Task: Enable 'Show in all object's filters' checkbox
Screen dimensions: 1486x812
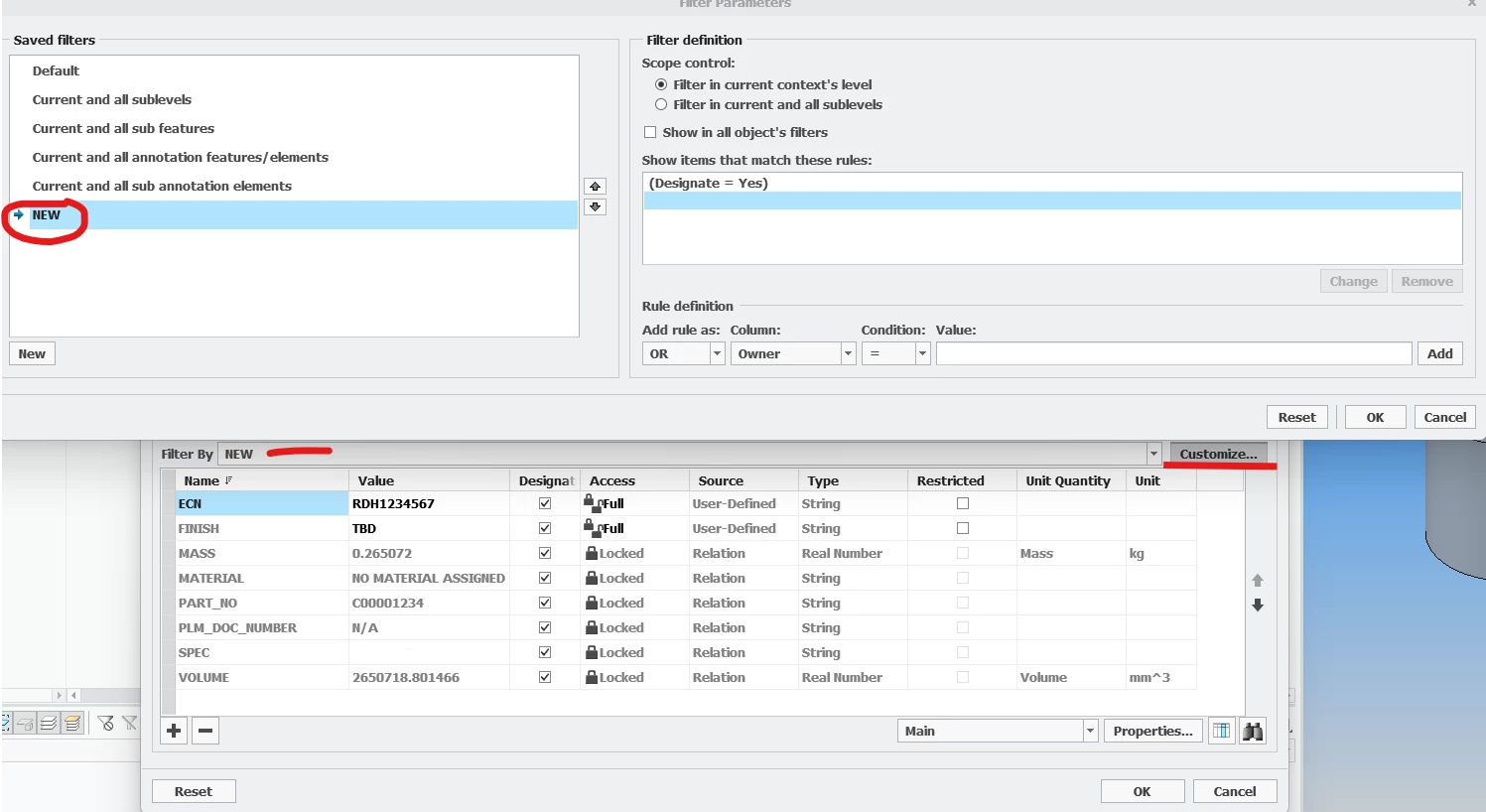Action: 650,132
